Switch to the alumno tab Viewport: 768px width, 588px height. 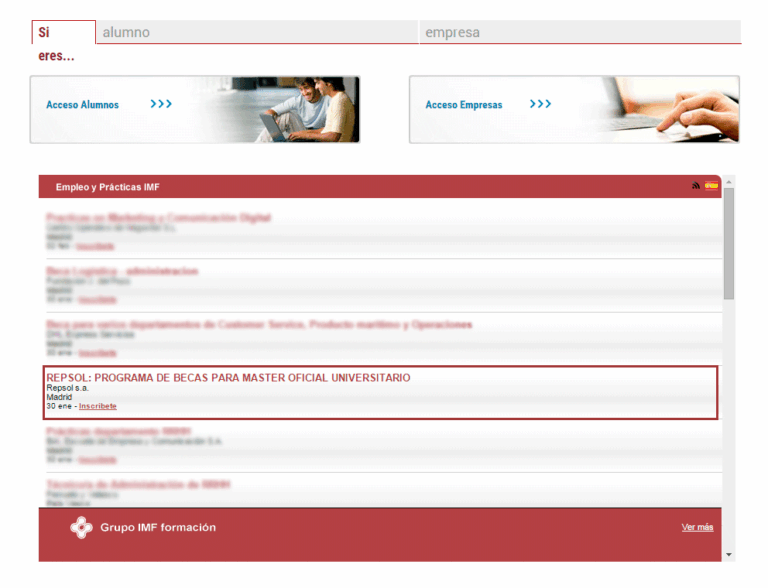(257, 32)
